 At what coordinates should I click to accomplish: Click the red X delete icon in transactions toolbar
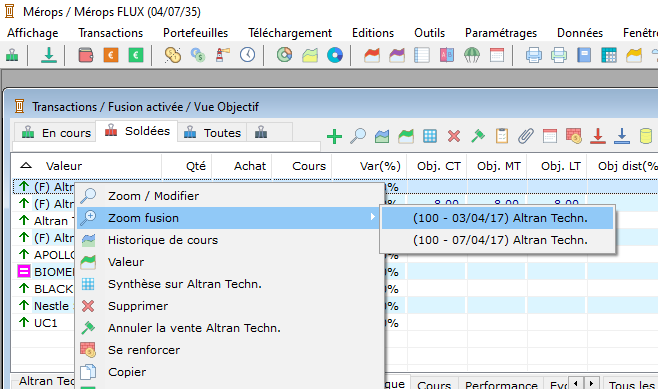[x=454, y=136]
